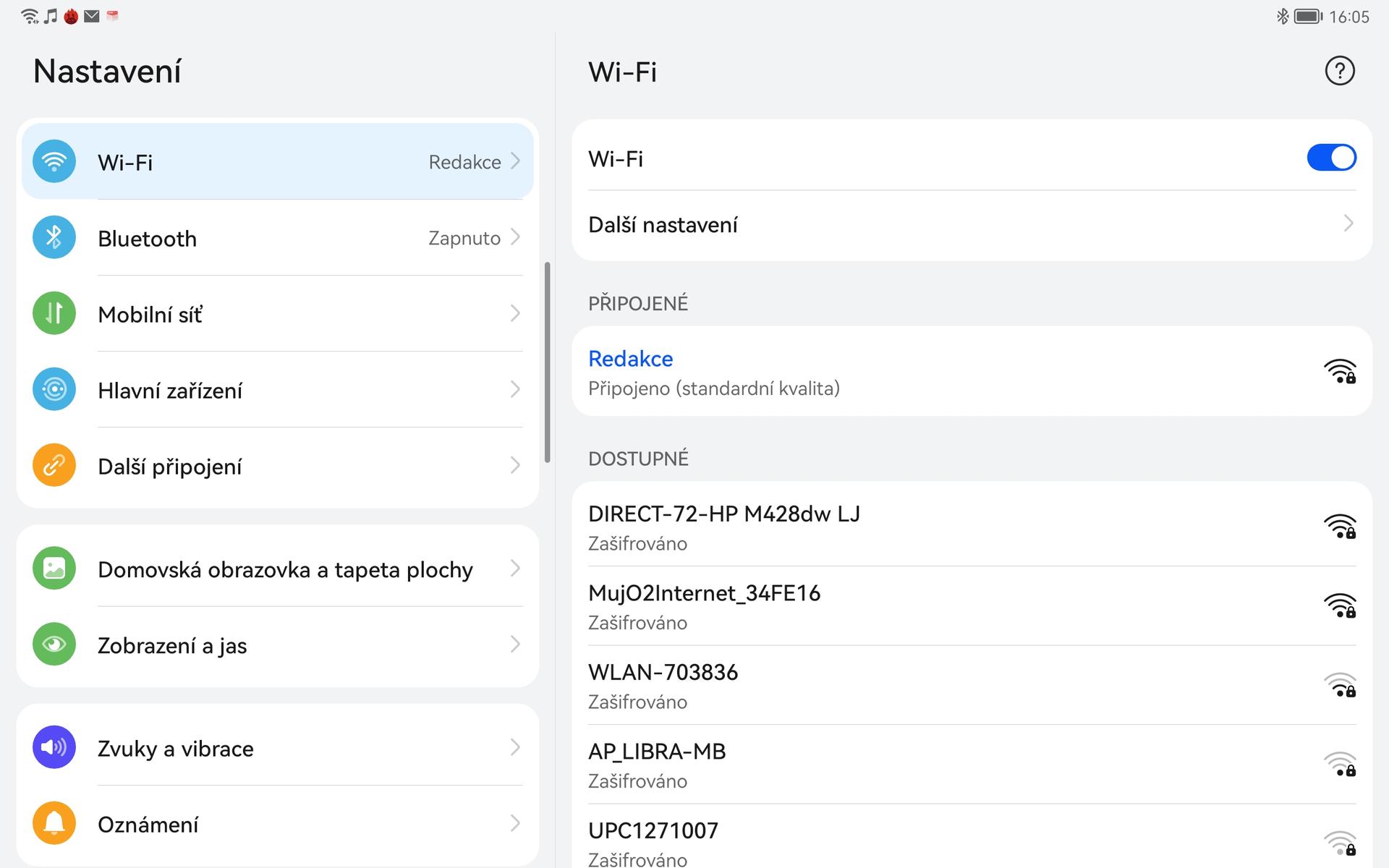Expand Domovská obrazovka a tapeta plochy chevron
This screenshot has height=868, width=1389.
tap(515, 568)
